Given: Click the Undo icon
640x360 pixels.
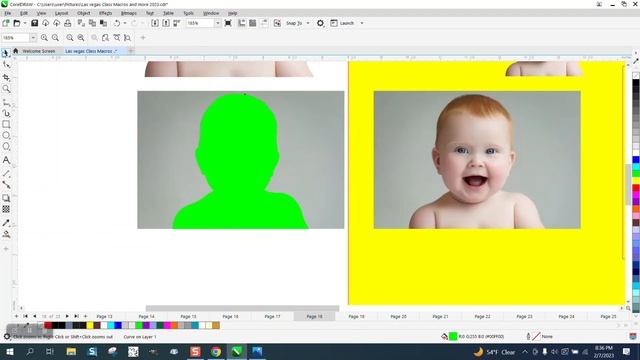Looking at the screenshot, I should 117,23.
